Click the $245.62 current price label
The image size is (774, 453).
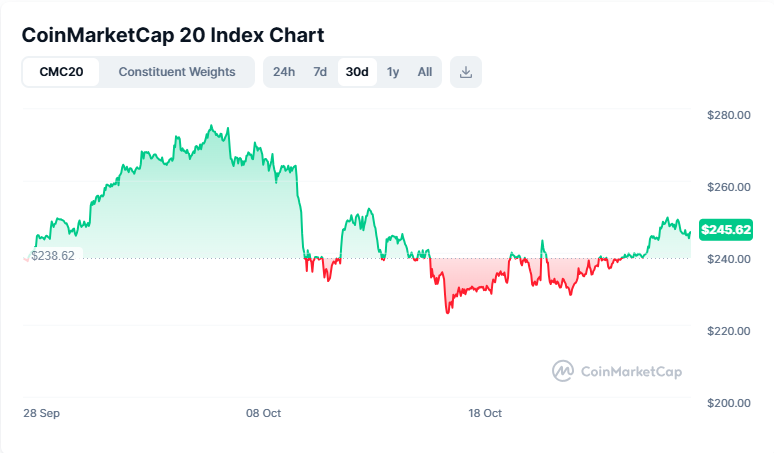pyautogui.click(x=726, y=229)
